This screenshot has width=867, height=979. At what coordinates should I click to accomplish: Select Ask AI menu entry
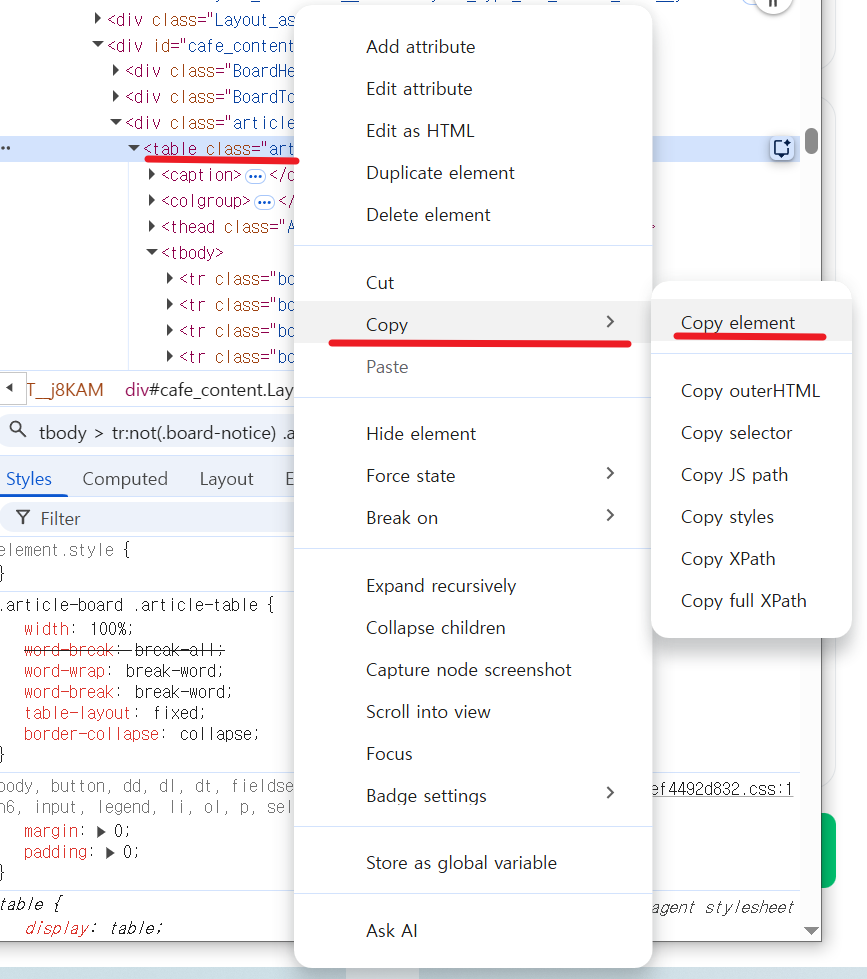pyautogui.click(x=473, y=931)
